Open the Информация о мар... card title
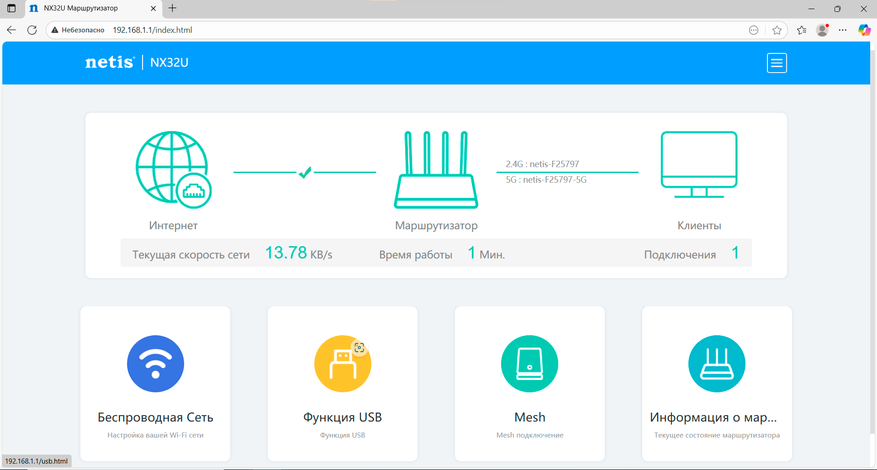 coord(716,417)
